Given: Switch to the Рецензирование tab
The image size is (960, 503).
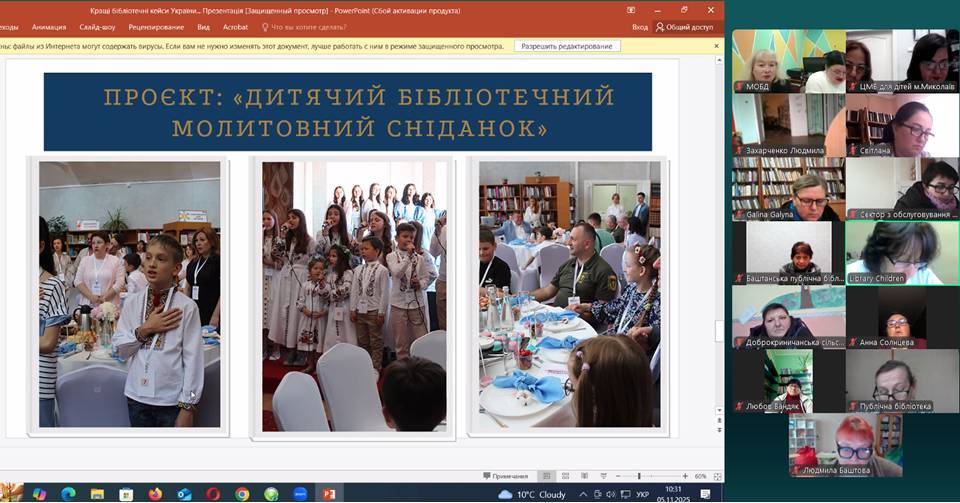Looking at the screenshot, I should pos(156,27).
